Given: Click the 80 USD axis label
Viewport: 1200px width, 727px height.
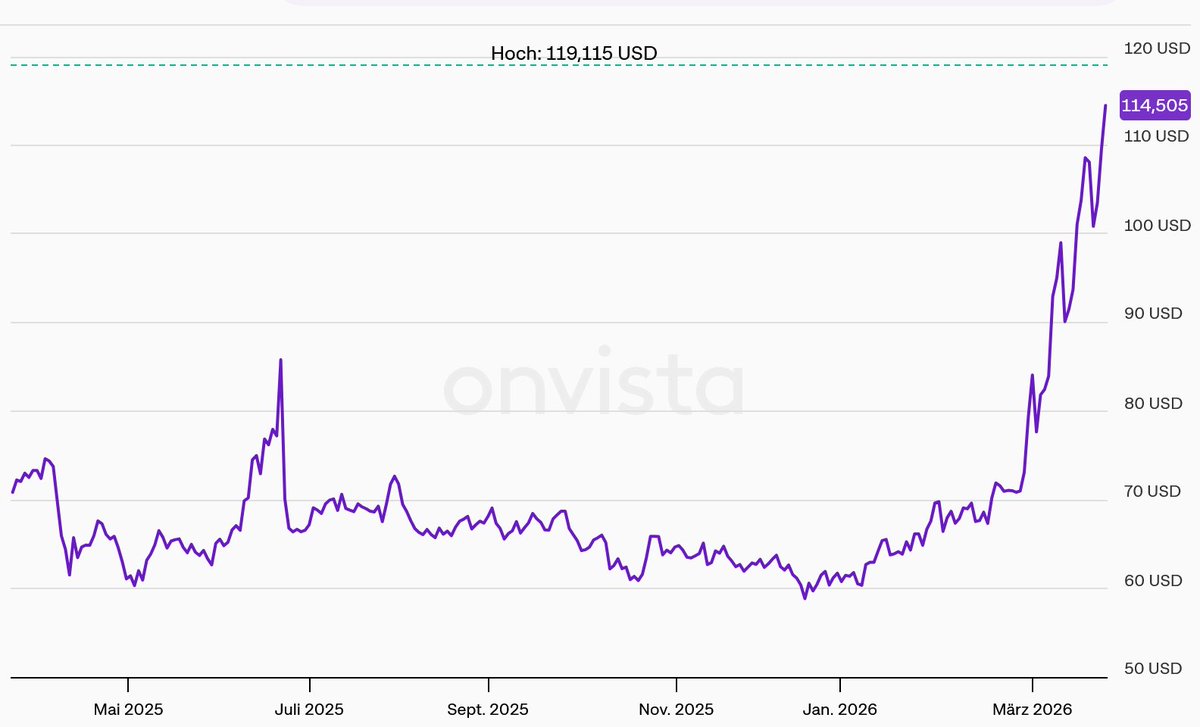Looking at the screenshot, I should [1153, 403].
